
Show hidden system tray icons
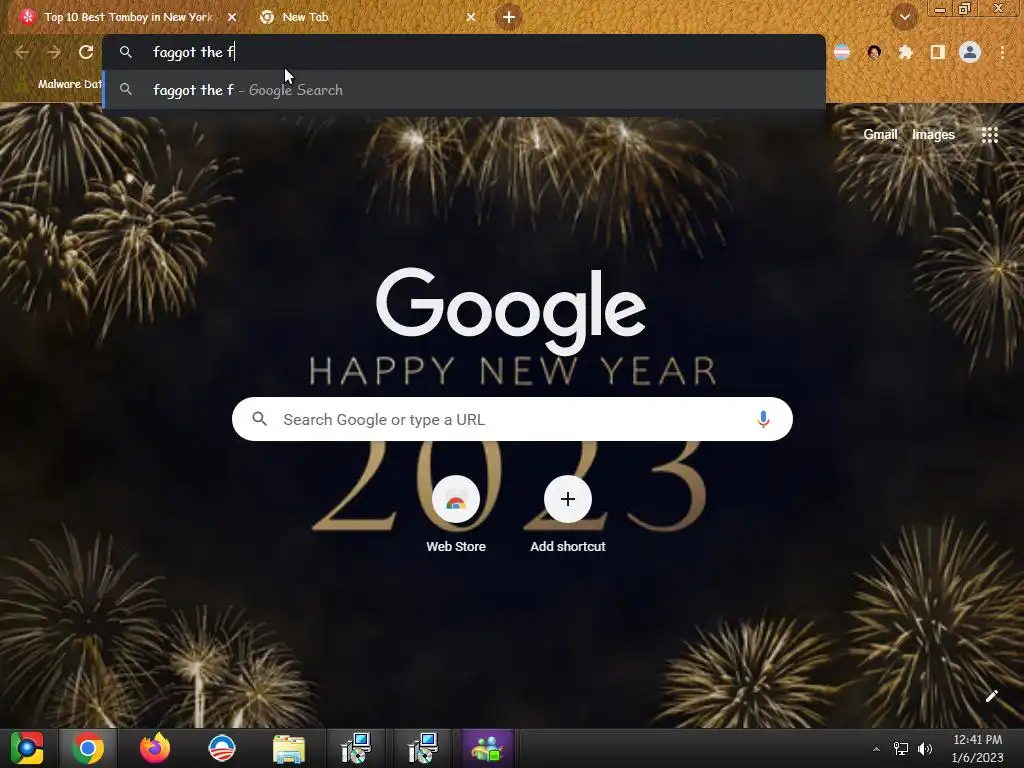coord(876,749)
